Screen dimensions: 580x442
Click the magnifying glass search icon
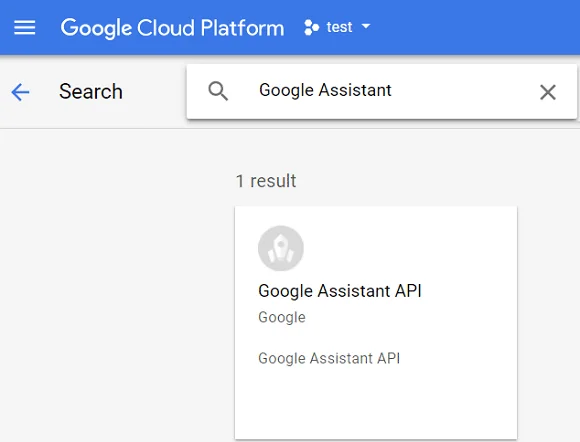click(x=218, y=91)
